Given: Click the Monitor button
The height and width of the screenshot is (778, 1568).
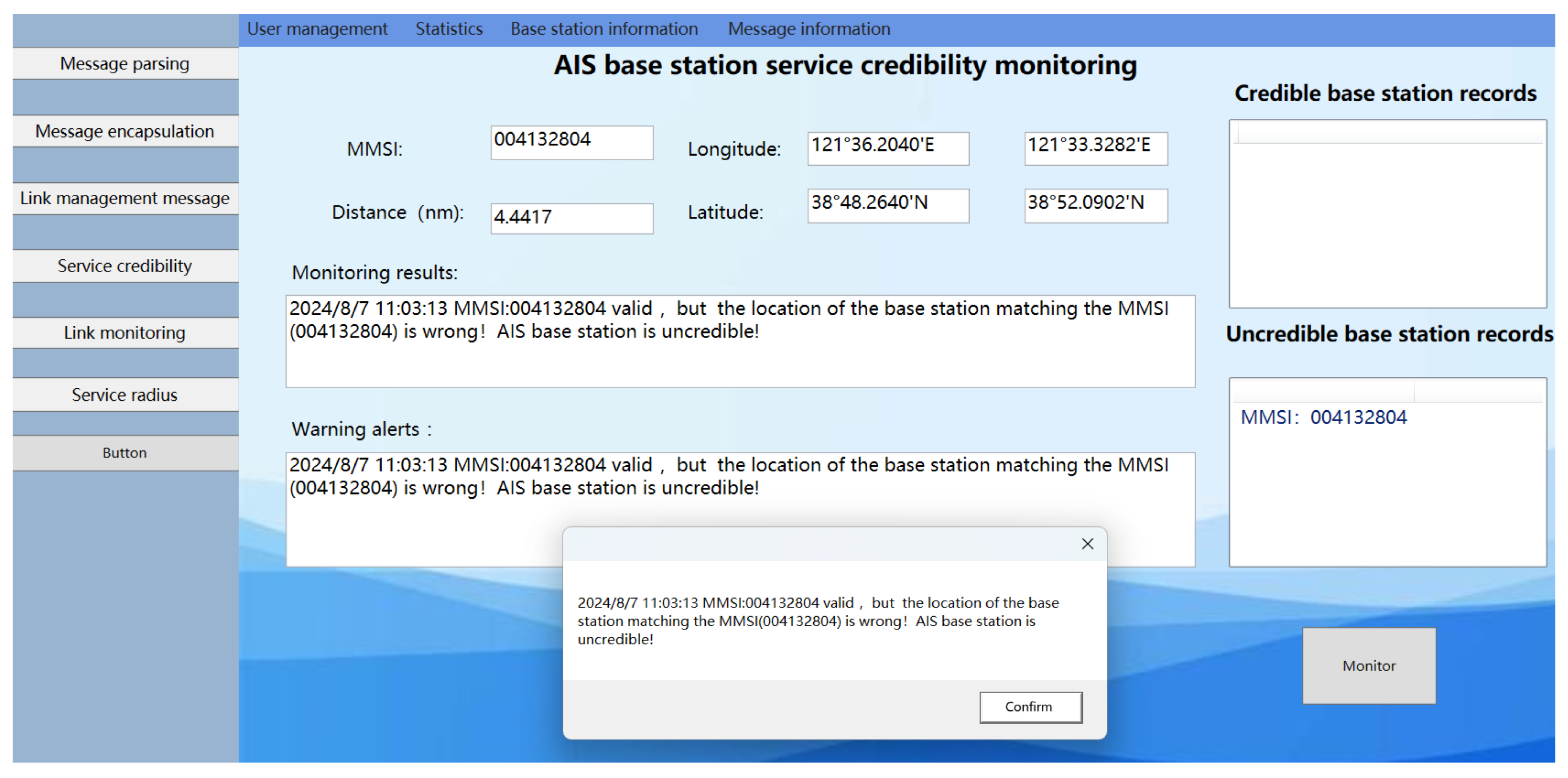Looking at the screenshot, I should pyautogui.click(x=1369, y=666).
